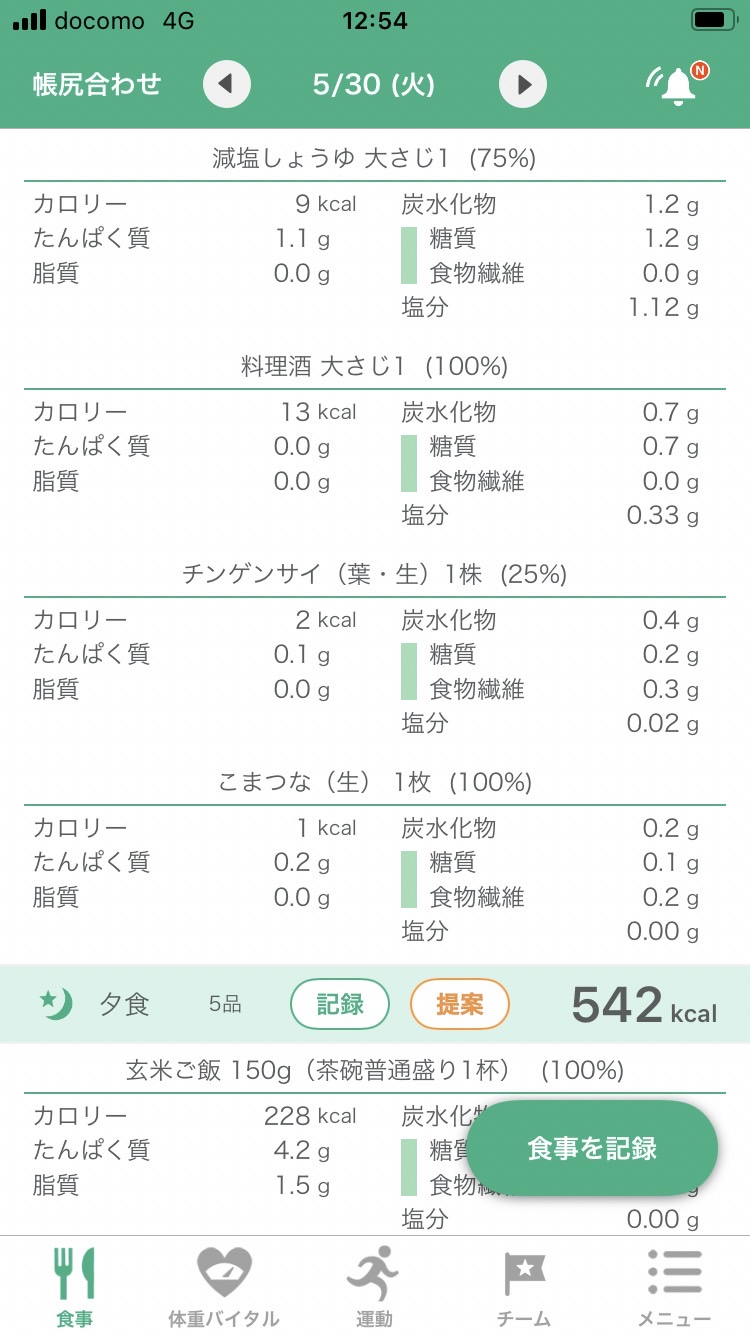Open the 玄米ご飯 150g entry
The image size is (750, 1334).
[x=374, y=1071]
